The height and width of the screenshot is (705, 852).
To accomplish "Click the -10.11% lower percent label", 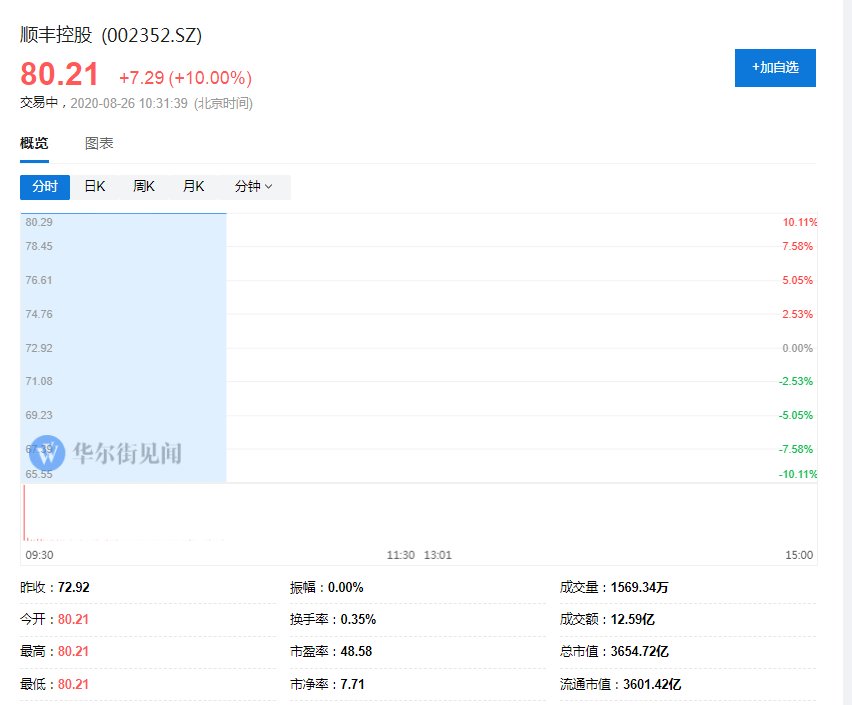I will coord(798,475).
